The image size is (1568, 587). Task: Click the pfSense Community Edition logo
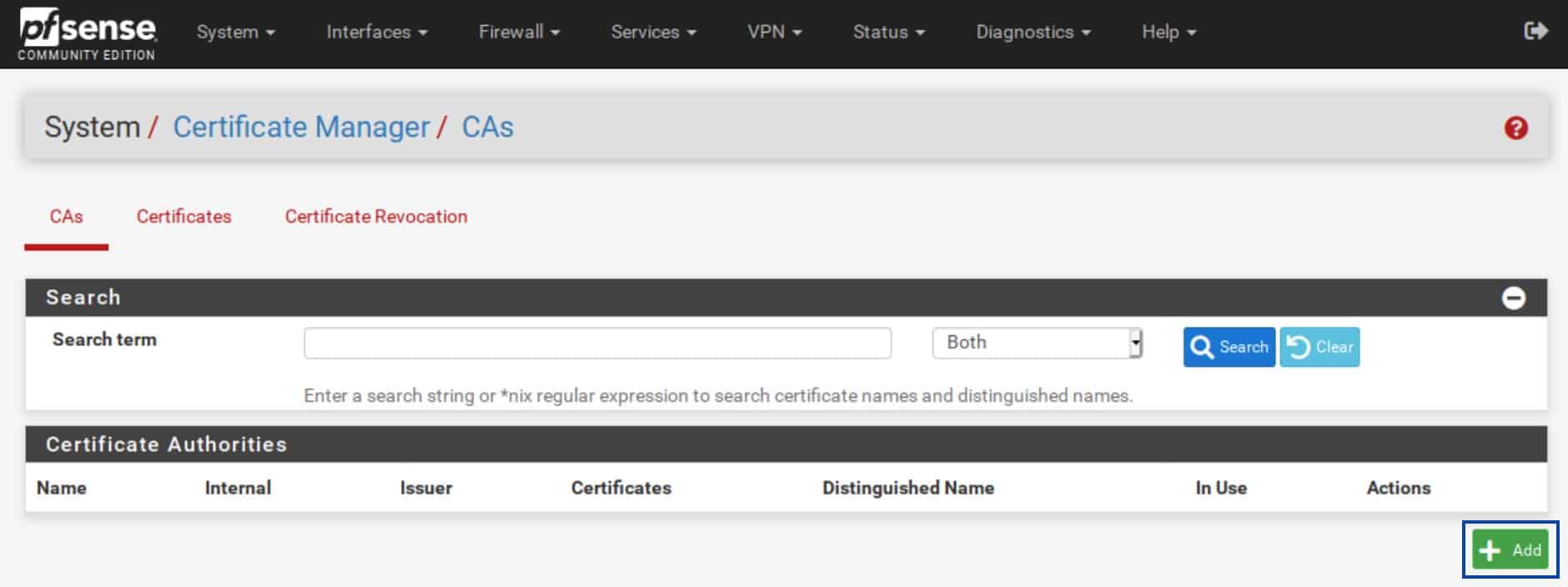coord(87,34)
